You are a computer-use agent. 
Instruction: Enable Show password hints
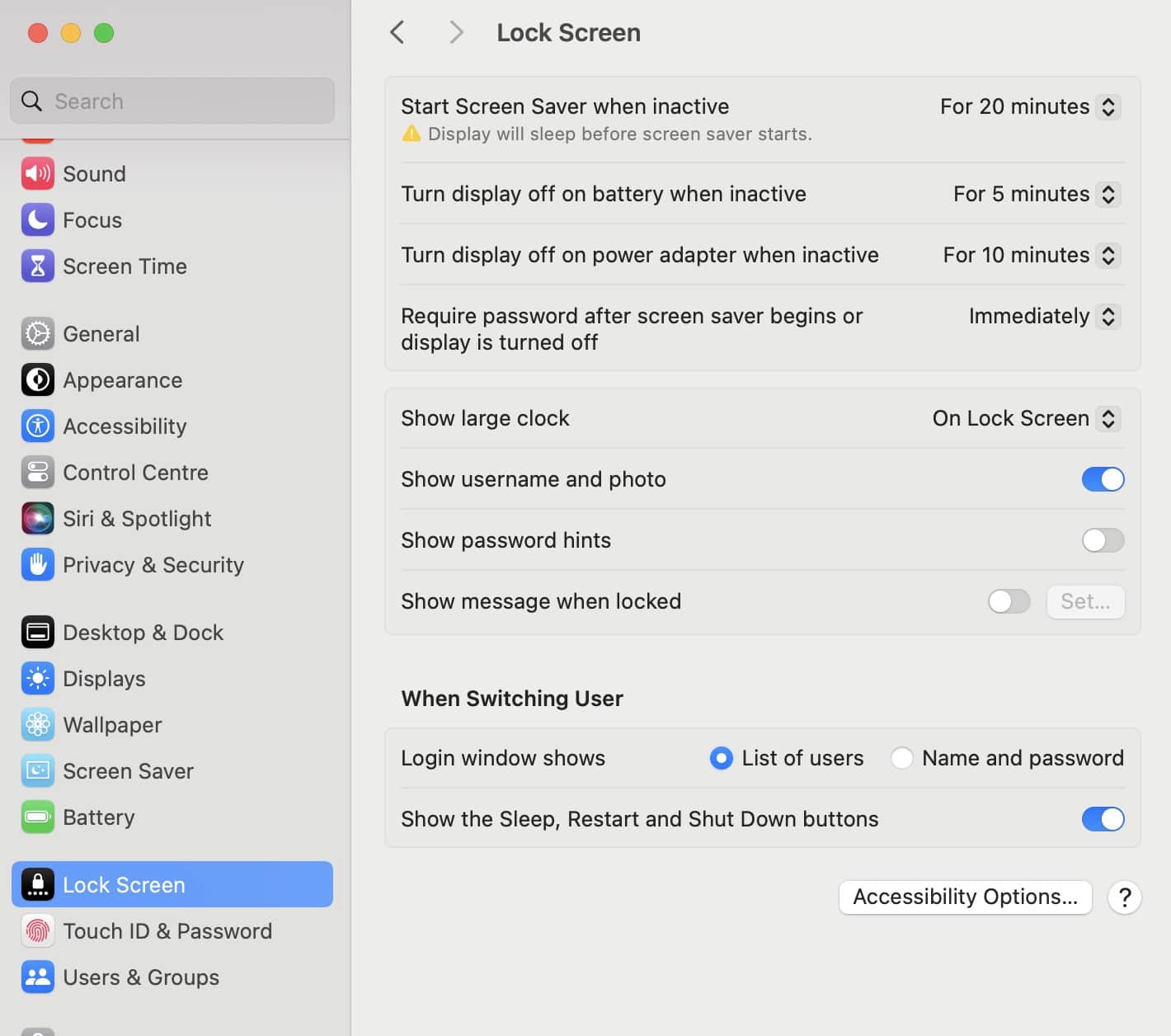pyautogui.click(x=1103, y=540)
